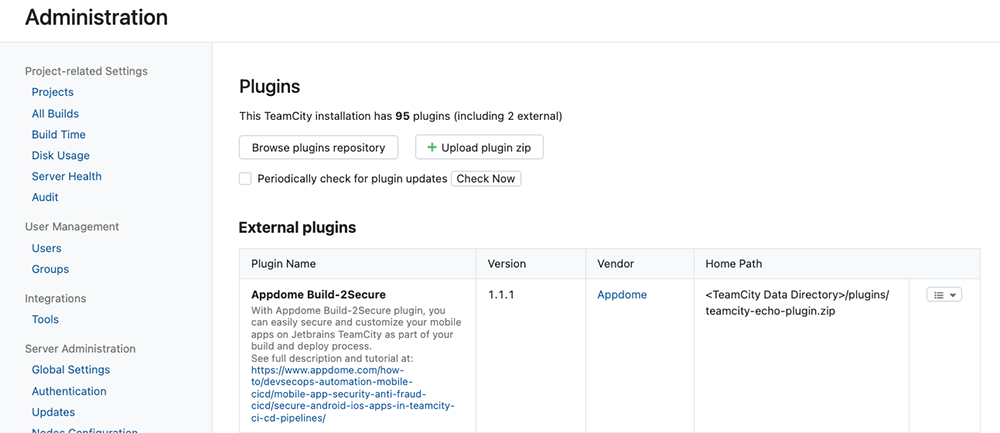This screenshot has height=433, width=1000.
Task: Navigate to Disk Usage page
Action: click(60, 156)
